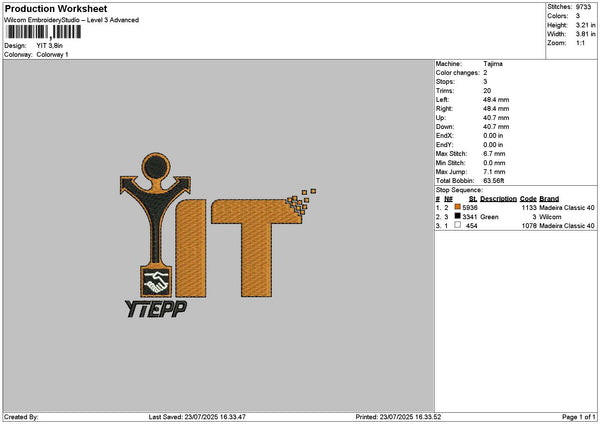Click the Production Worksheet title
The height and width of the screenshot is (424, 600).
[56, 9]
